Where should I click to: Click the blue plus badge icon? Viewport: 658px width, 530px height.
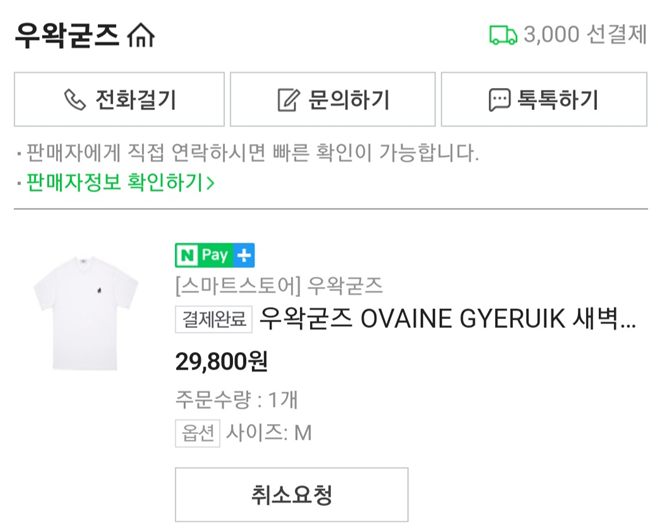(245, 254)
